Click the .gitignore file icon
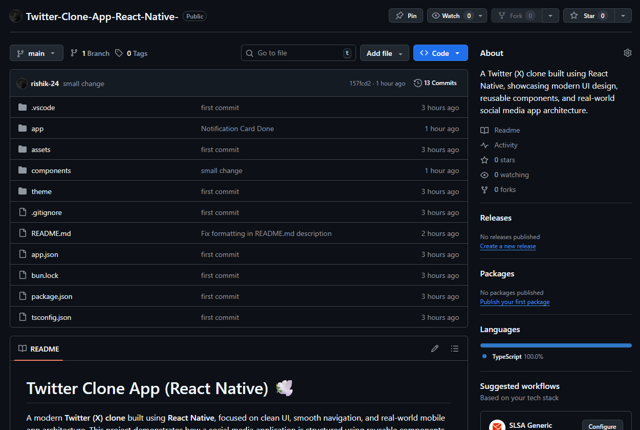640x430 pixels. pos(22,212)
